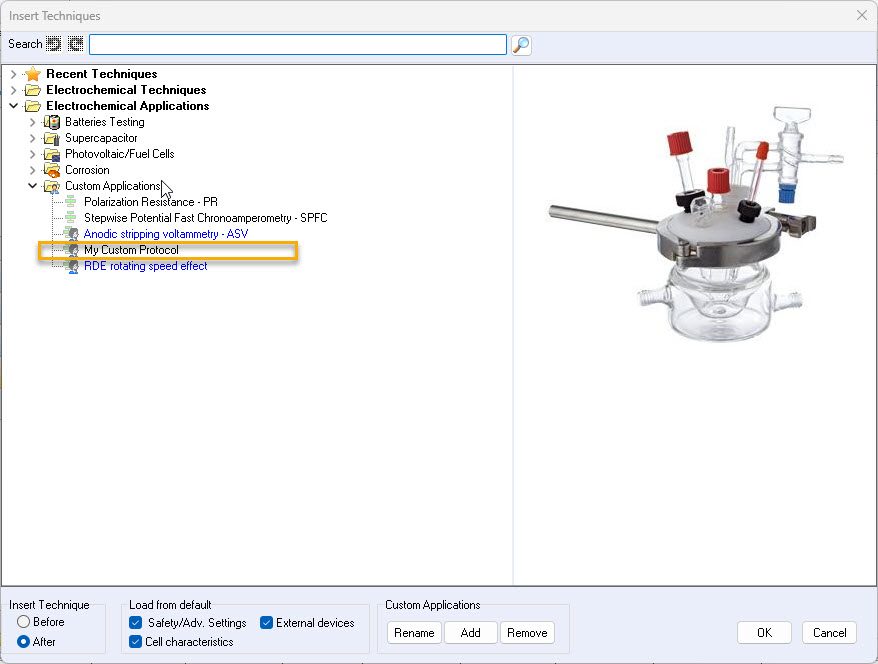Image resolution: width=878 pixels, height=664 pixels.
Task: Click the first icon beside Search label
Action: point(54,44)
